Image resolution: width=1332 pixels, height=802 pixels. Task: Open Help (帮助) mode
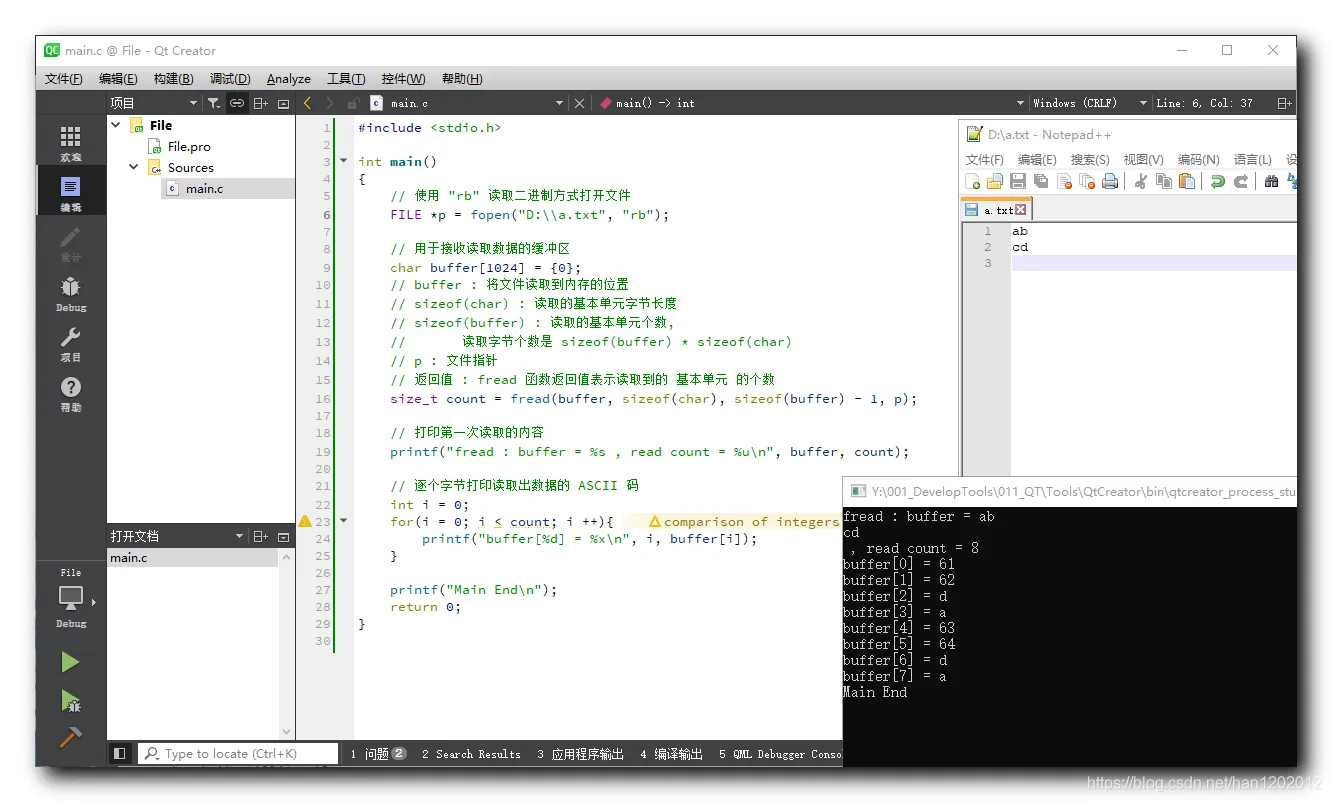click(70, 393)
